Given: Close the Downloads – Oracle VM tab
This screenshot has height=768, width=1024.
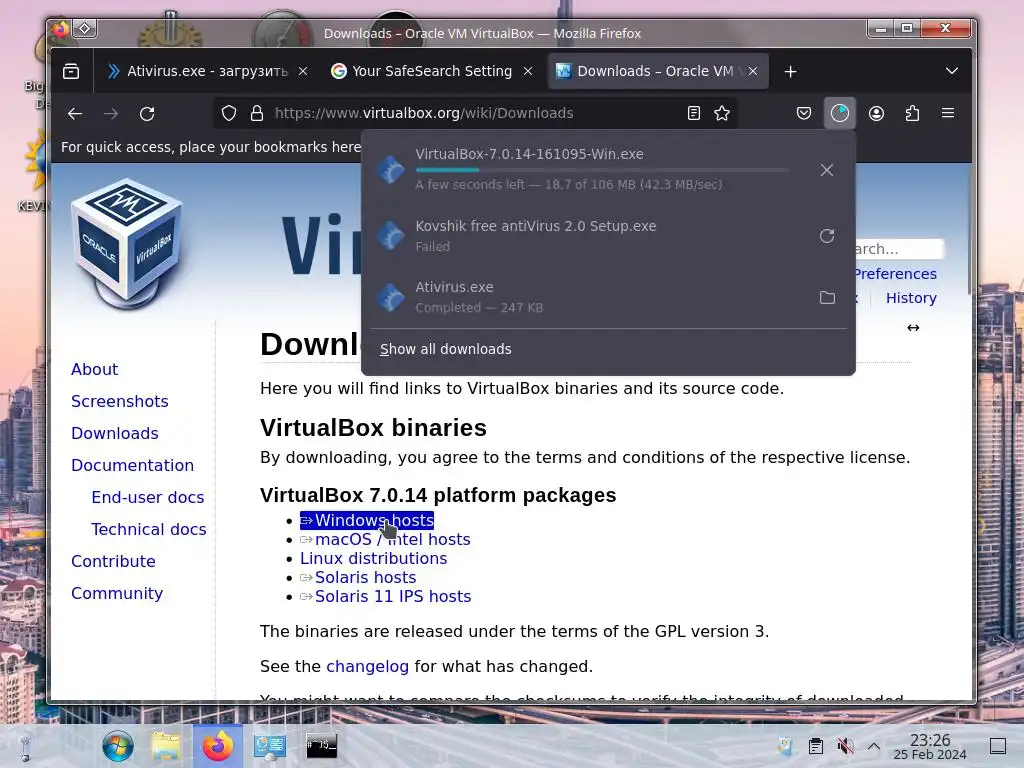Looking at the screenshot, I should [x=753, y=71].
